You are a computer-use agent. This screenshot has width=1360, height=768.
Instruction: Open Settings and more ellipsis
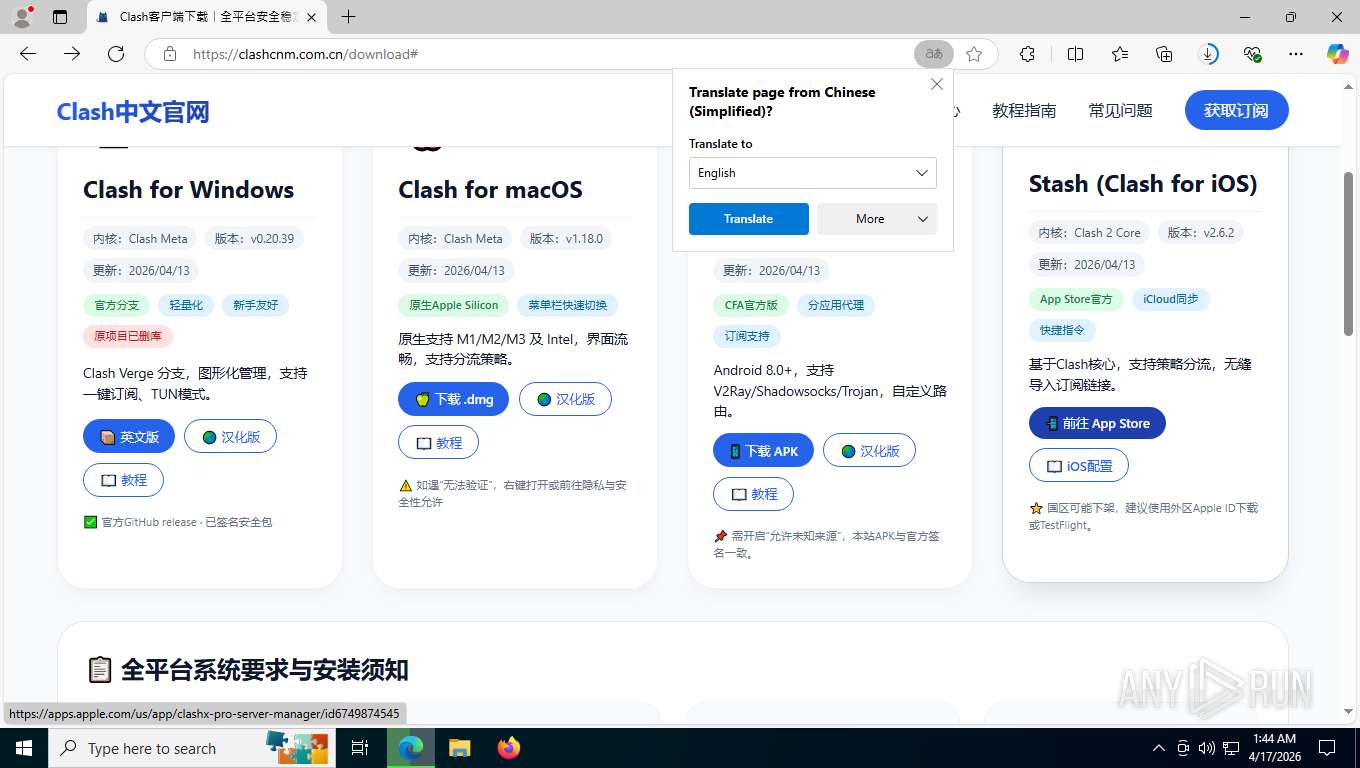[x=1296, y=54]
